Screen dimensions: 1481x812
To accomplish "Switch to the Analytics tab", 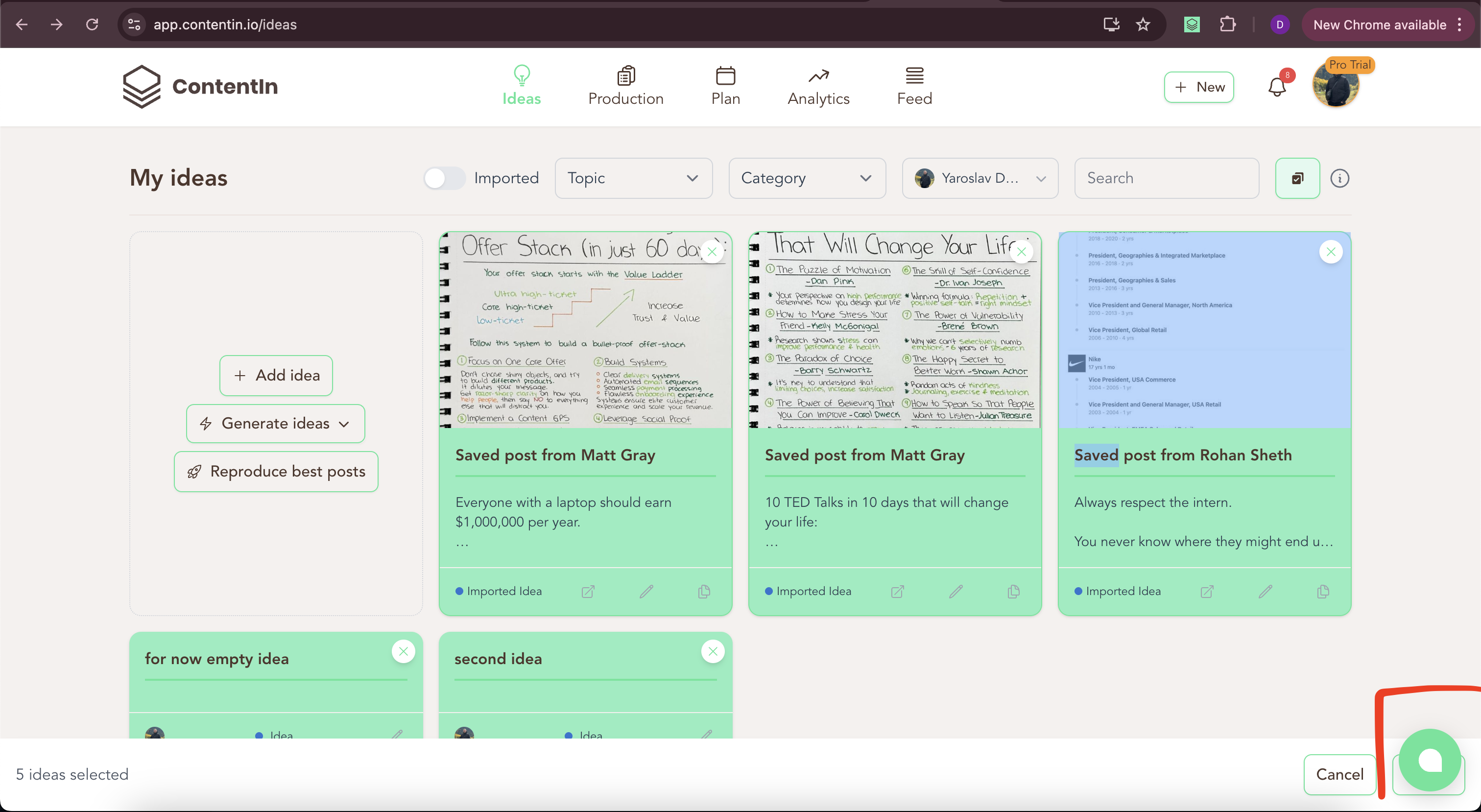I will [818, 86].
